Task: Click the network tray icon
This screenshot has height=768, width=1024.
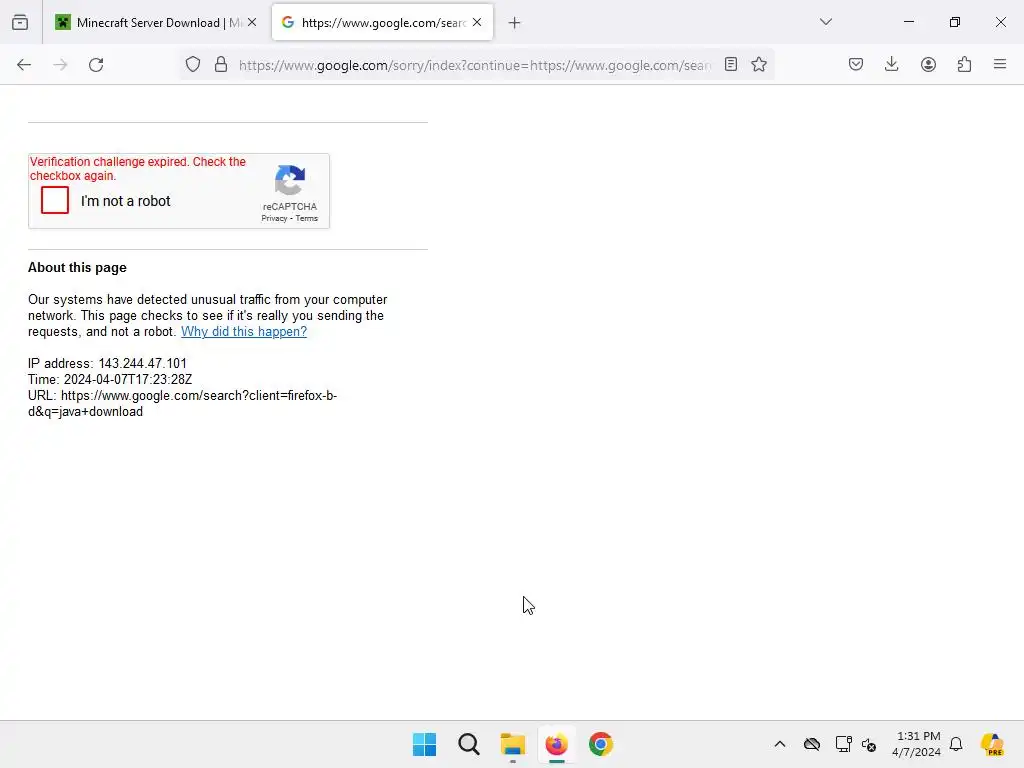Action: pyautogui.click(x=843, y=744)
